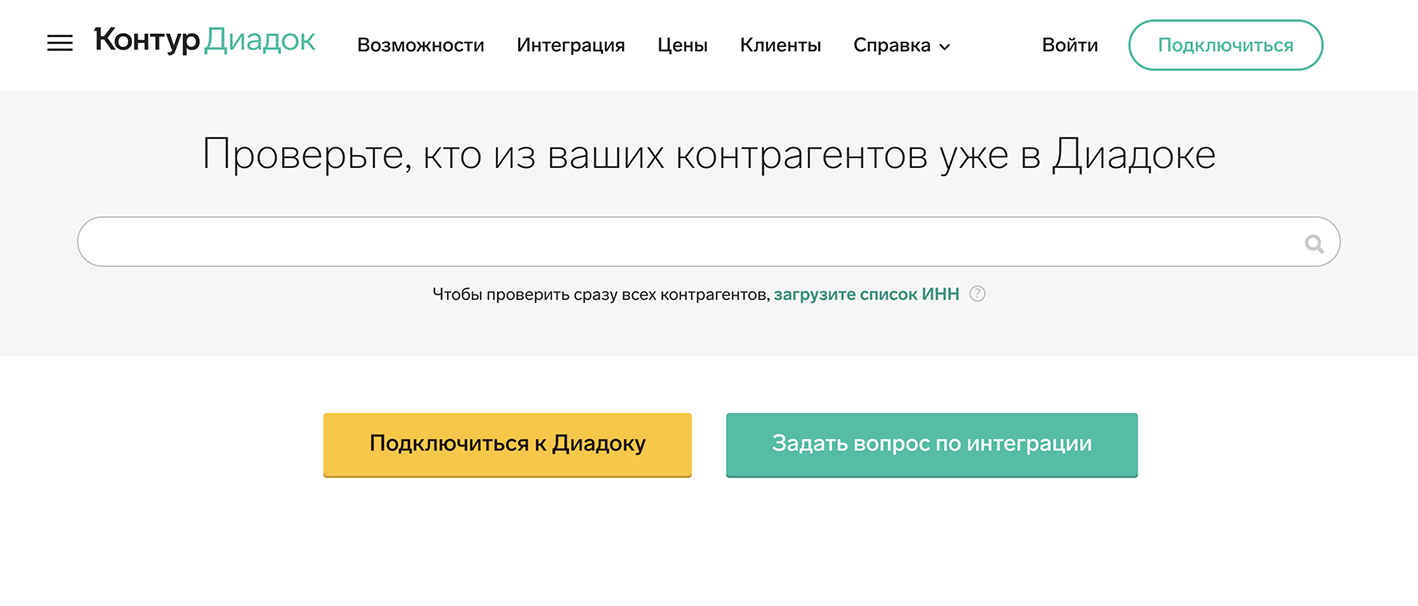Click the magnifying glass search icon
The width and height of the screenshot is (1418, 606).
[x=1314, y=243]
